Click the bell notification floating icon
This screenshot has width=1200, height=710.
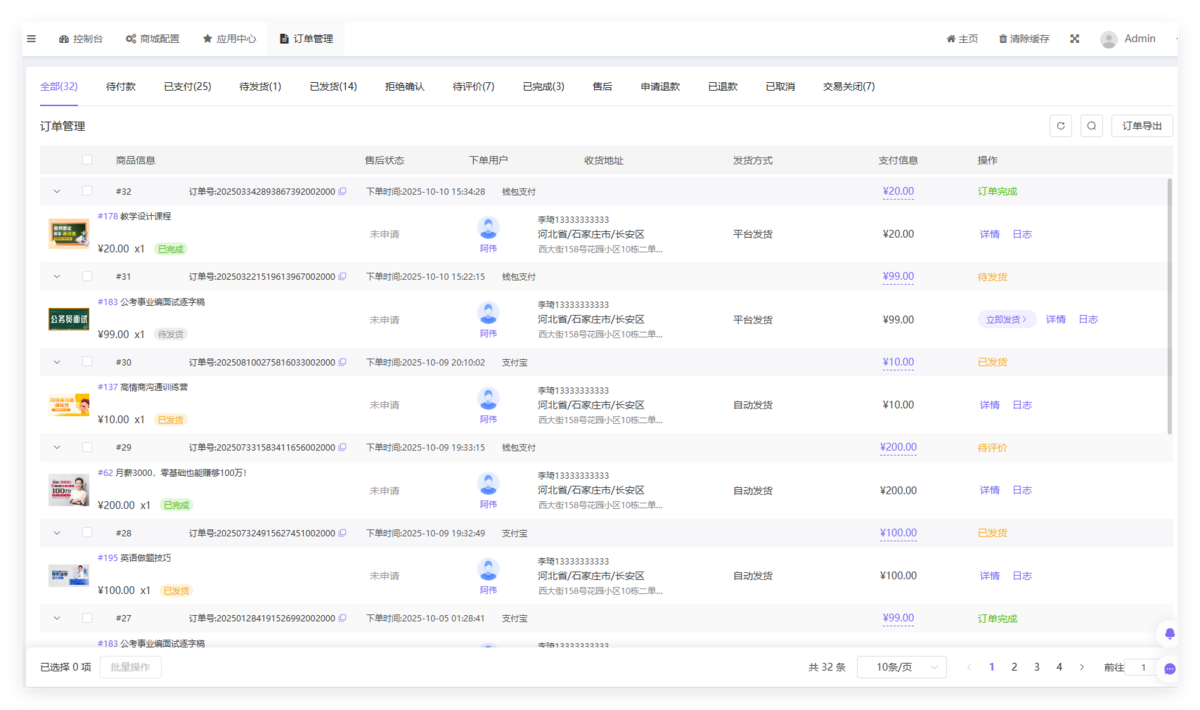pos(1169,633)
